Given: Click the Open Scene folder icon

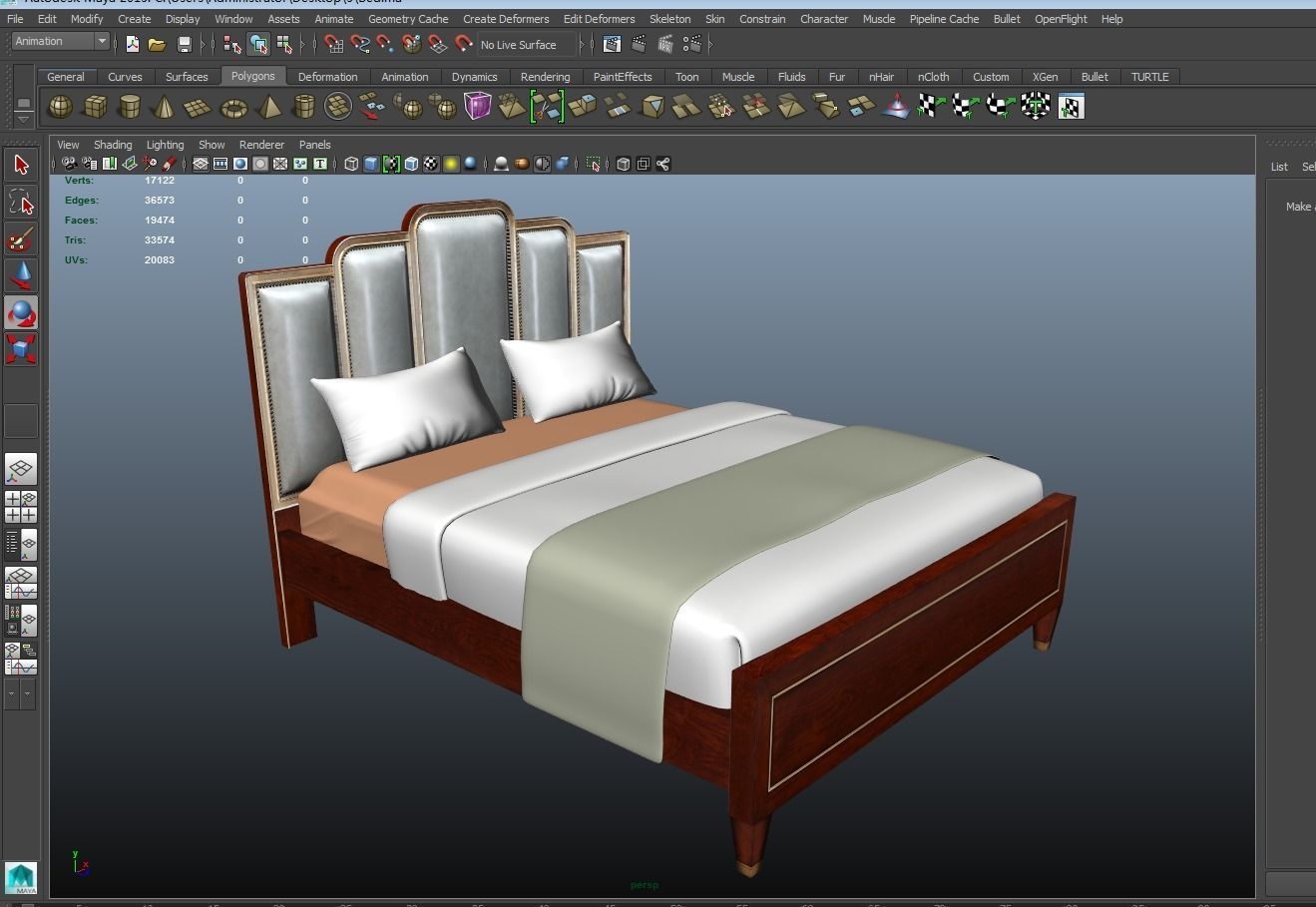Looking at the screenshot, I should pos(157,44).
